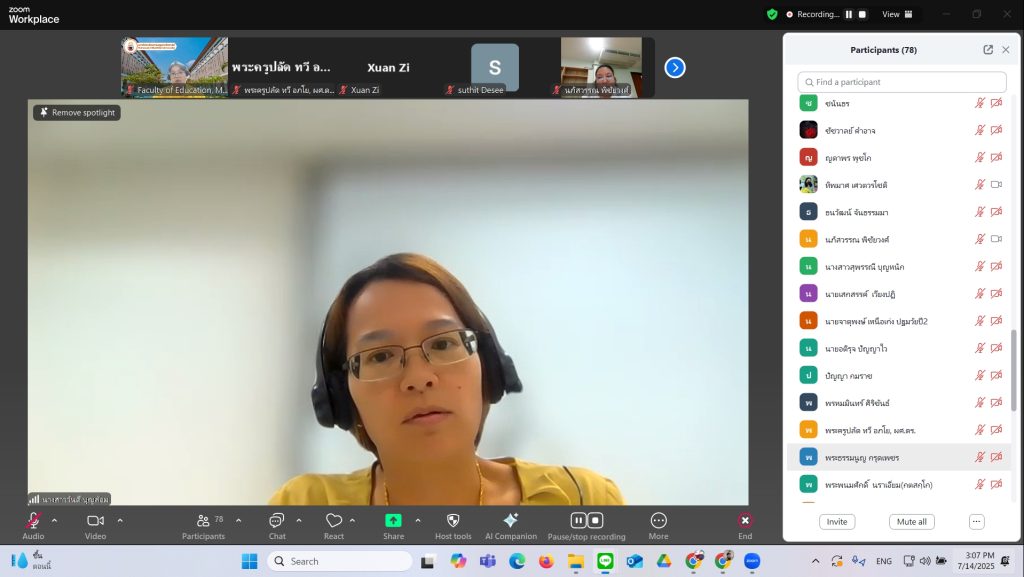This screenshot has height=577, width=1024.
Task: Toggle video for the highlighted participant row
Action: coord(997,457)
